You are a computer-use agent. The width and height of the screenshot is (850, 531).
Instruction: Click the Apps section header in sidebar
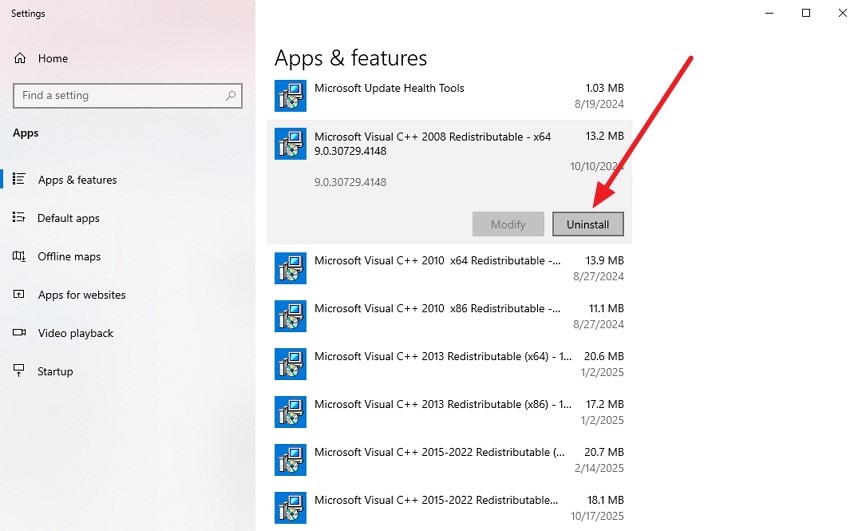[x=25, y=133]
